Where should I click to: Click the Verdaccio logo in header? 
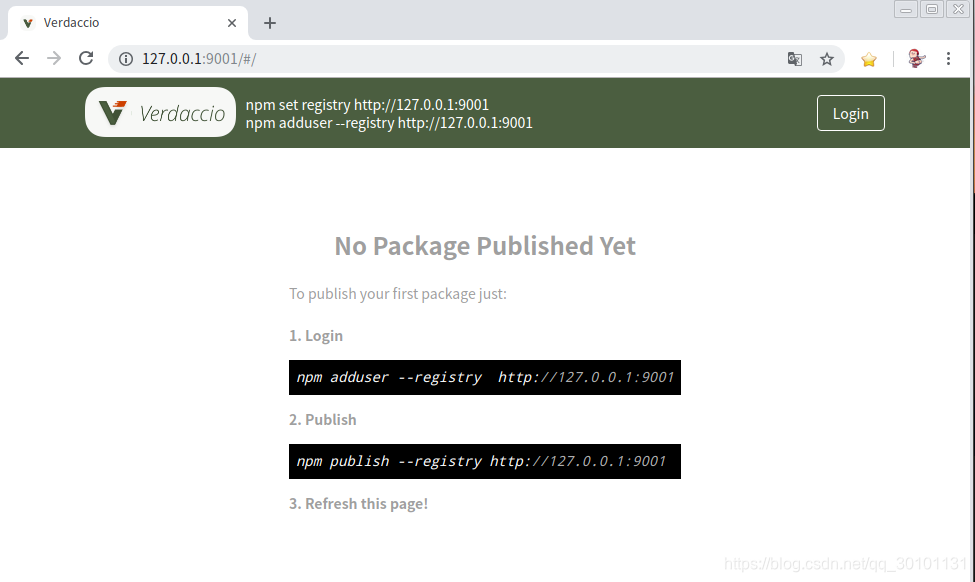(160, 112)
